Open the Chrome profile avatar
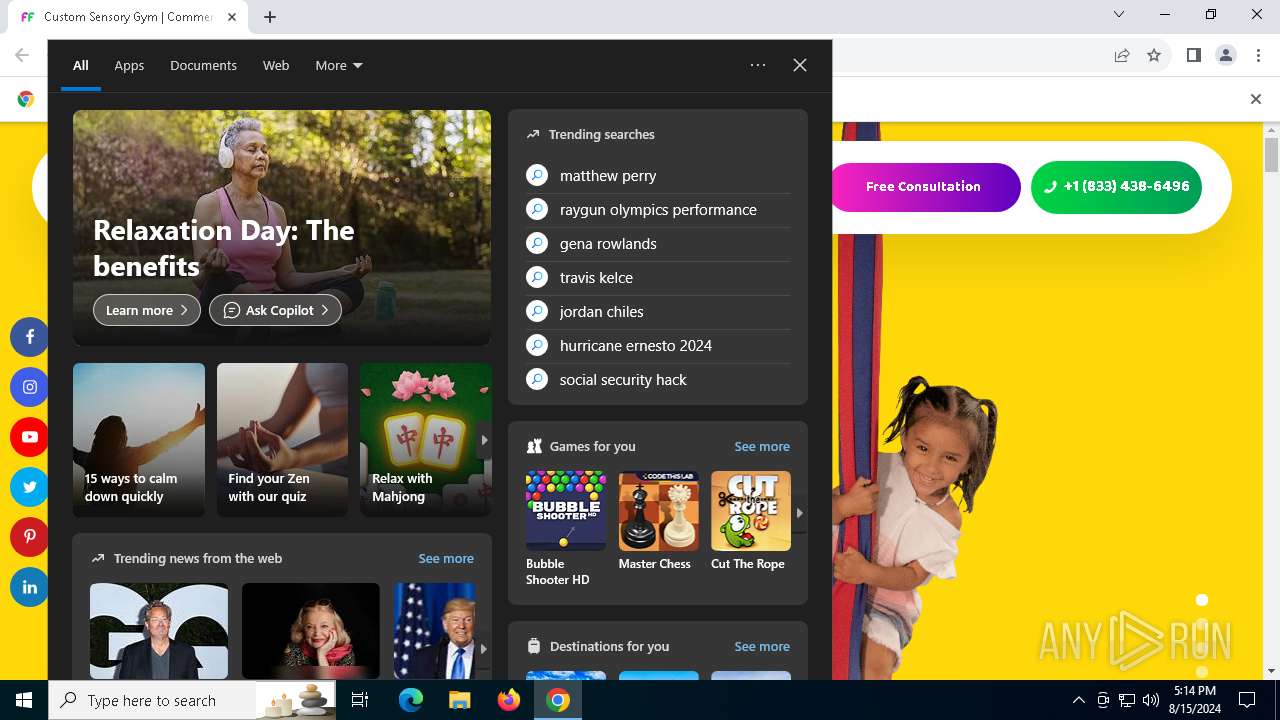The height and width of the screenshot is (720, 1280). pyautogui.click(x=1226, y=56)
